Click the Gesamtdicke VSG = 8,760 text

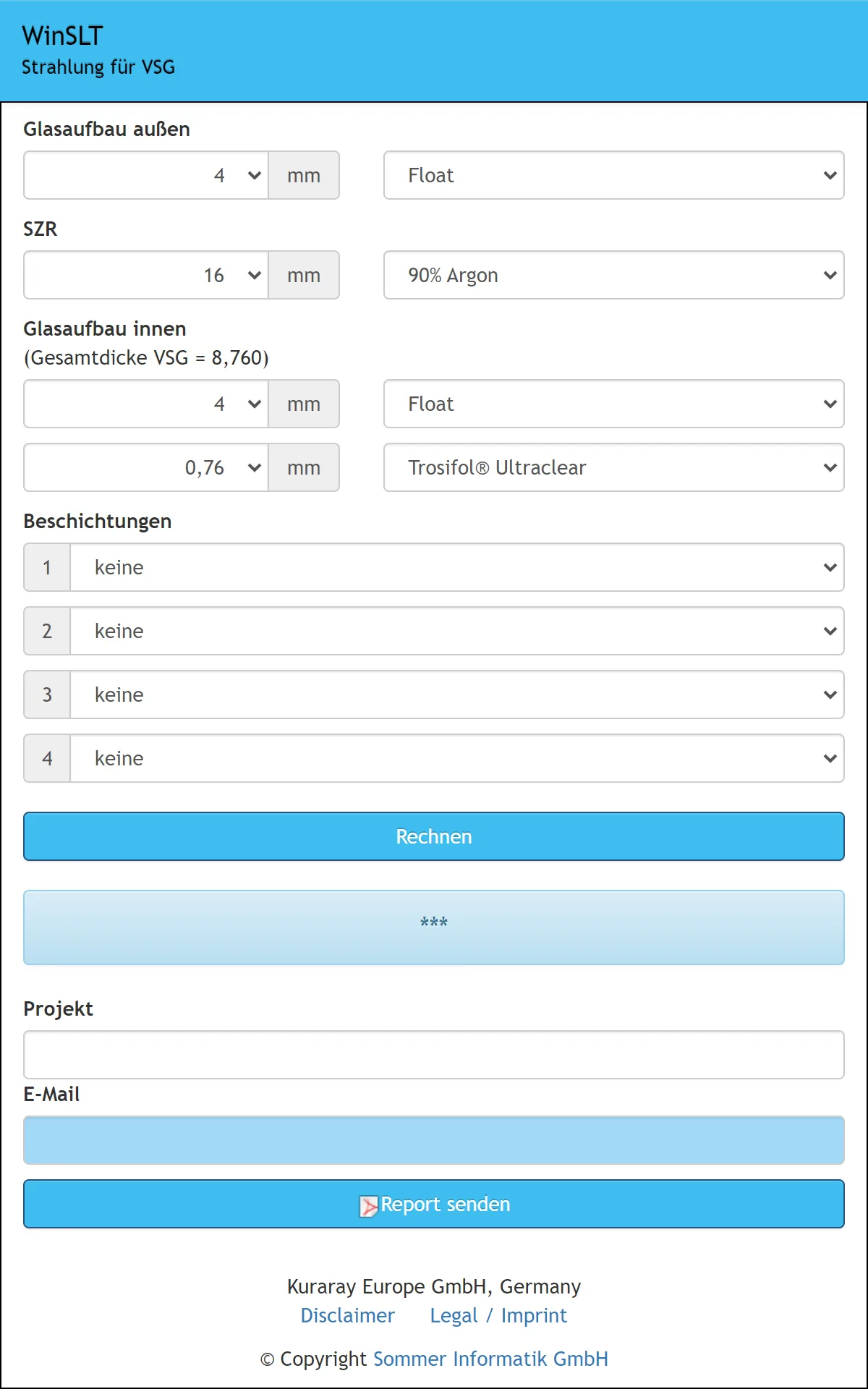click(146, 357)
